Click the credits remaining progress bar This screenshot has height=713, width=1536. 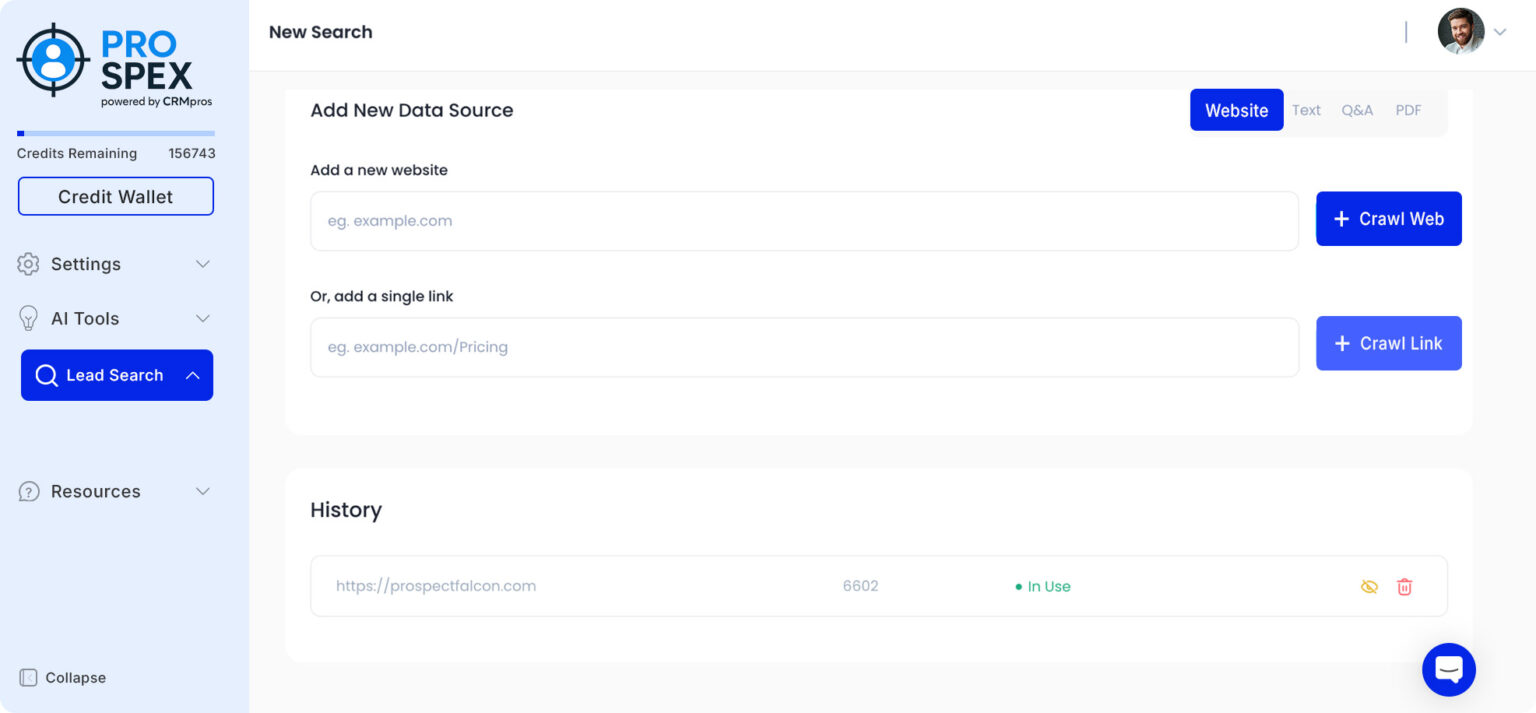[x=116, y=133]
